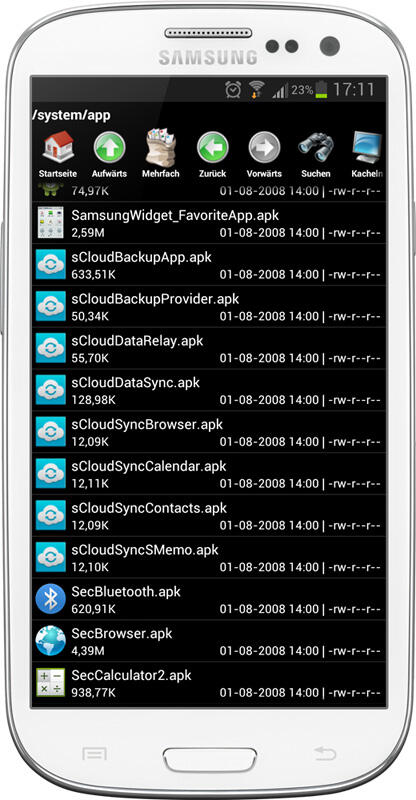Tap the SecBluetooth.apk Bluetooth icon
The height and width of the screenshot is (800, 416).
point(51,598)
